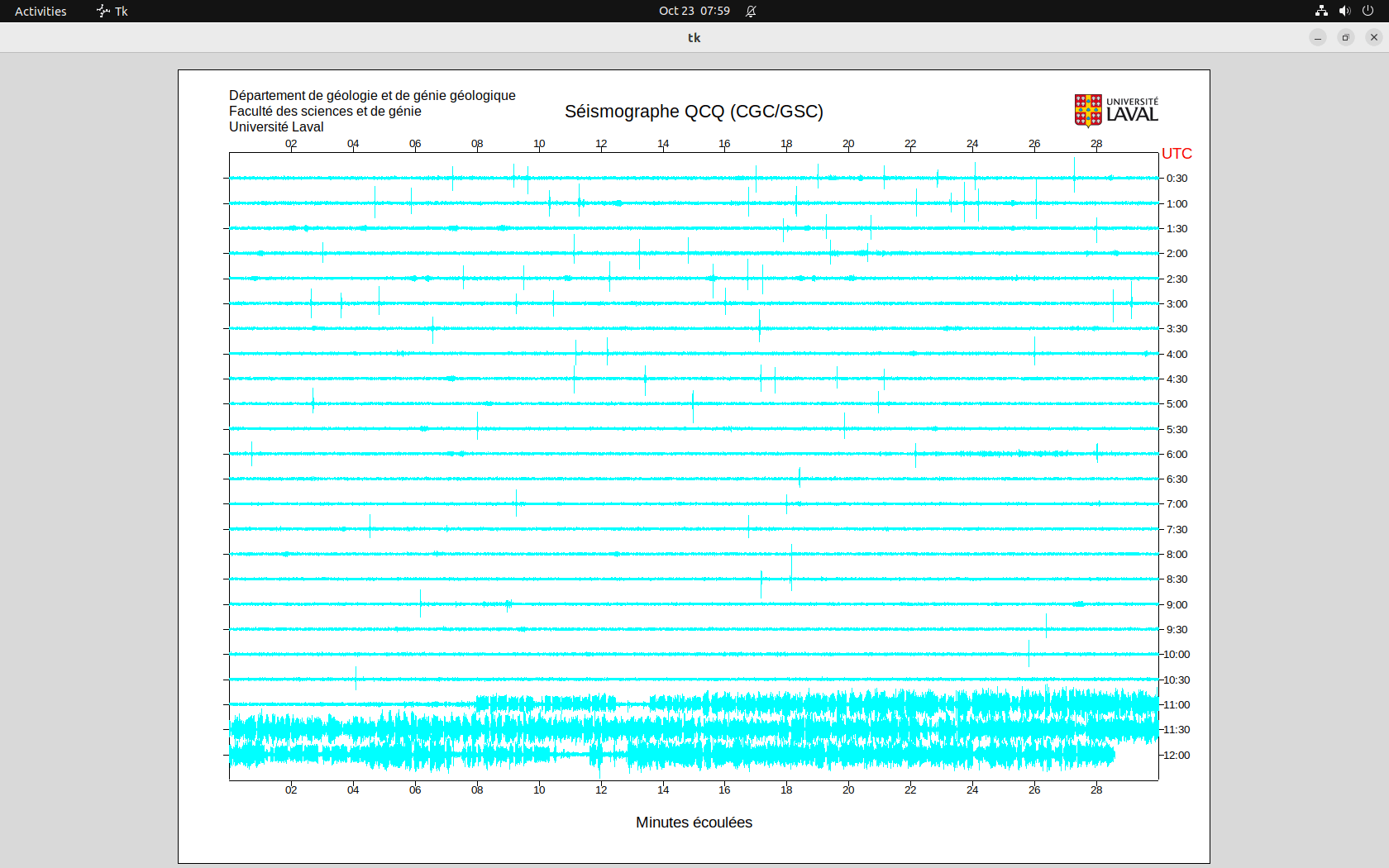Click the 0:30 time label
The height and width of the screenshot is (868, 1389).
1177,179
